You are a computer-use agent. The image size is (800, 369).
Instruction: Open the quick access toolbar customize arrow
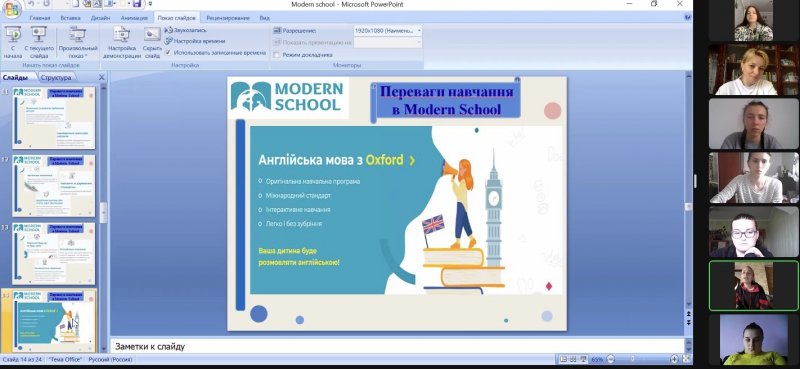coord(151,4)
